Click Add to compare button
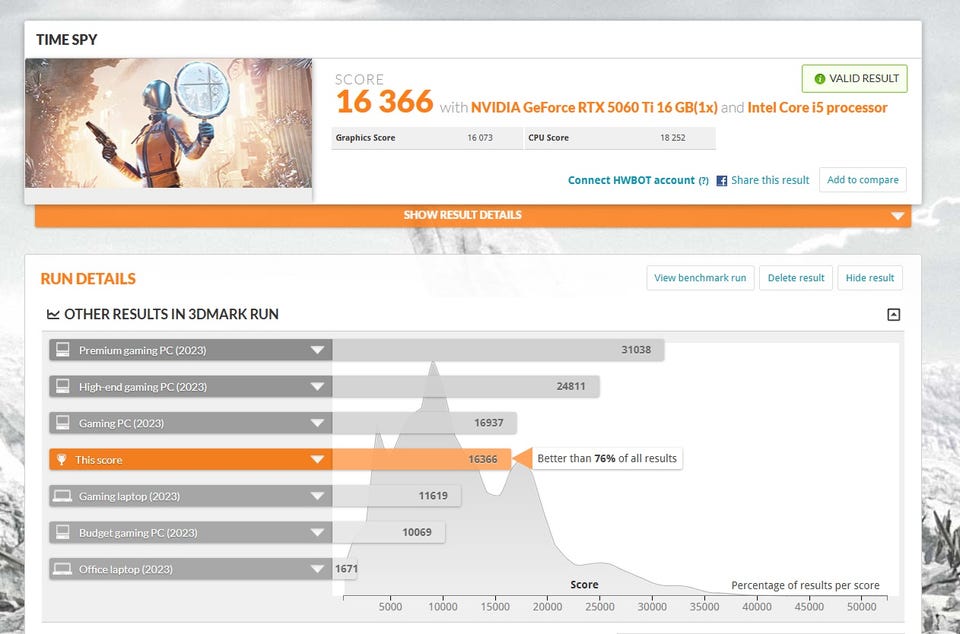This screenshot has width=960, height=634. [x=863, y=180]
